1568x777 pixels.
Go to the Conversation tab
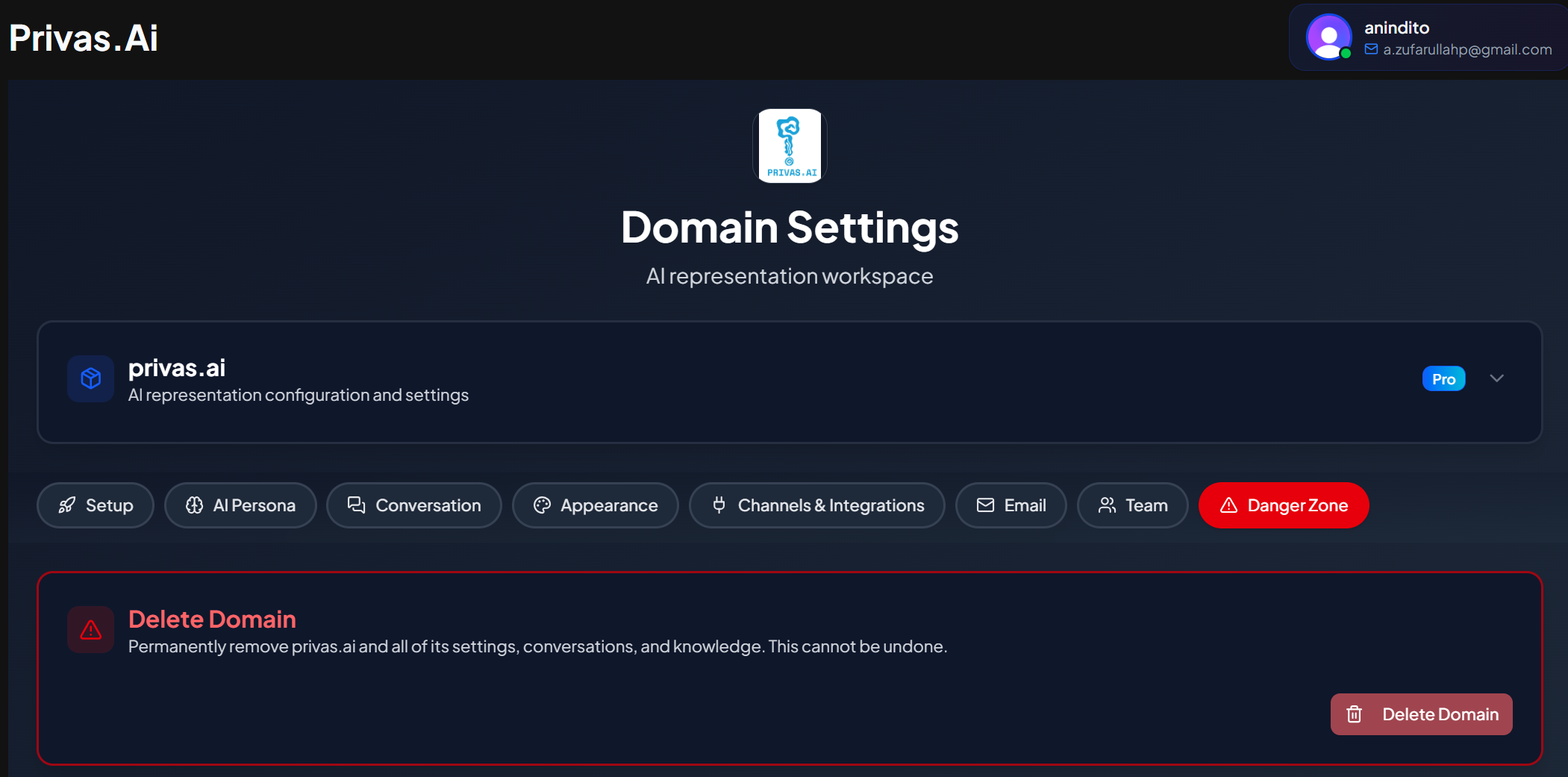[414, 505]
